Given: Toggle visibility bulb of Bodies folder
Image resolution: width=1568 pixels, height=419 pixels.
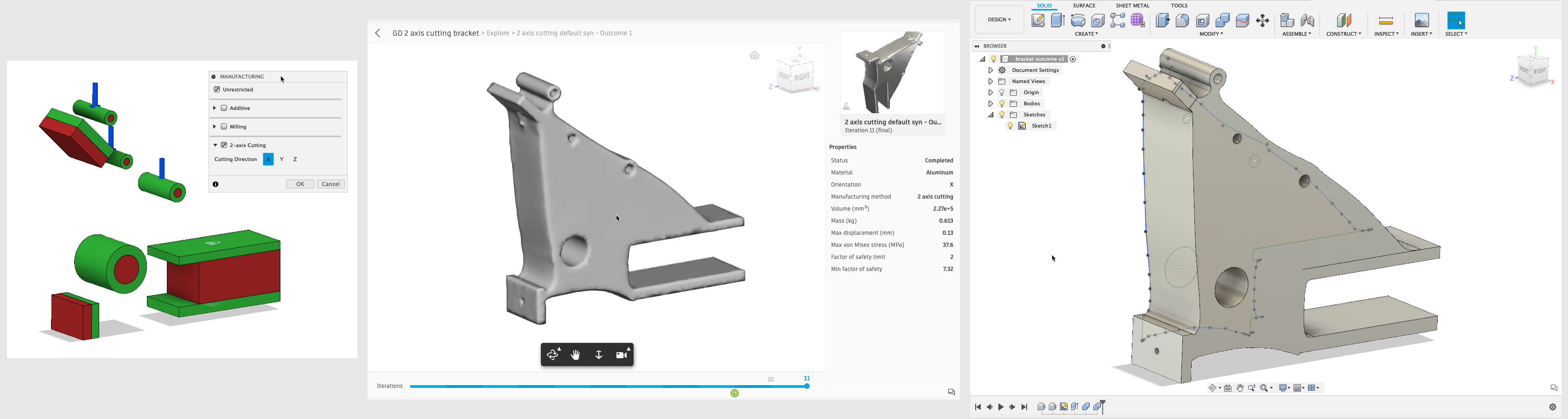Looking at the screenshot, I should pos(1002,103).
